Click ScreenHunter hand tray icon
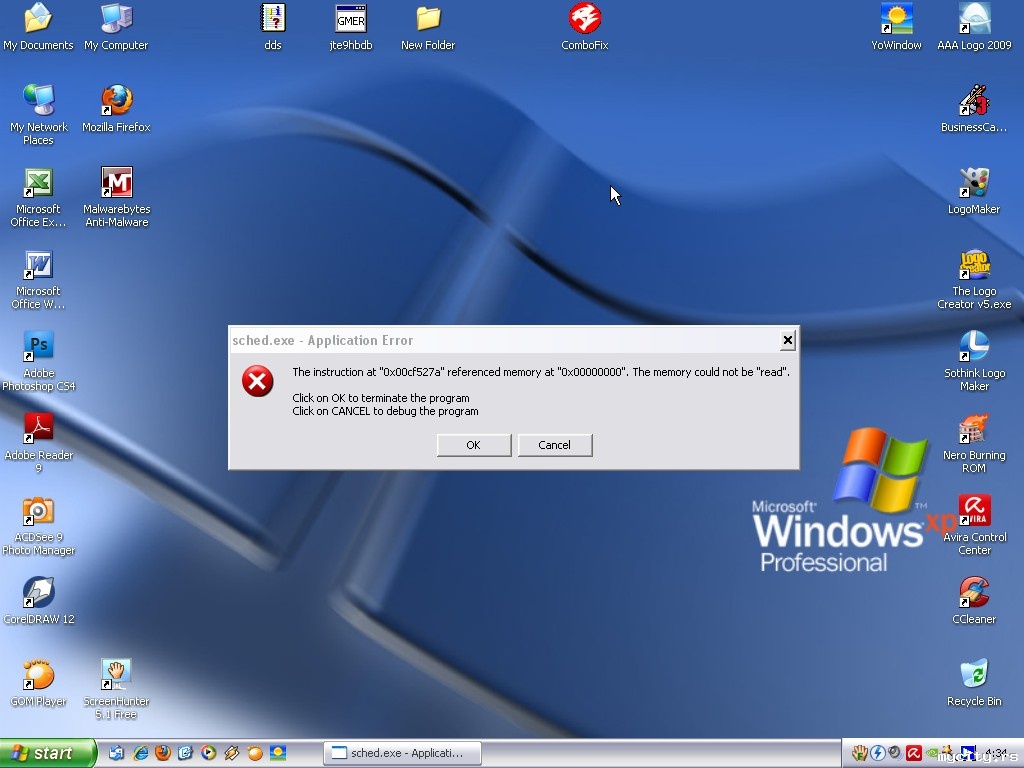 [859, 753]
